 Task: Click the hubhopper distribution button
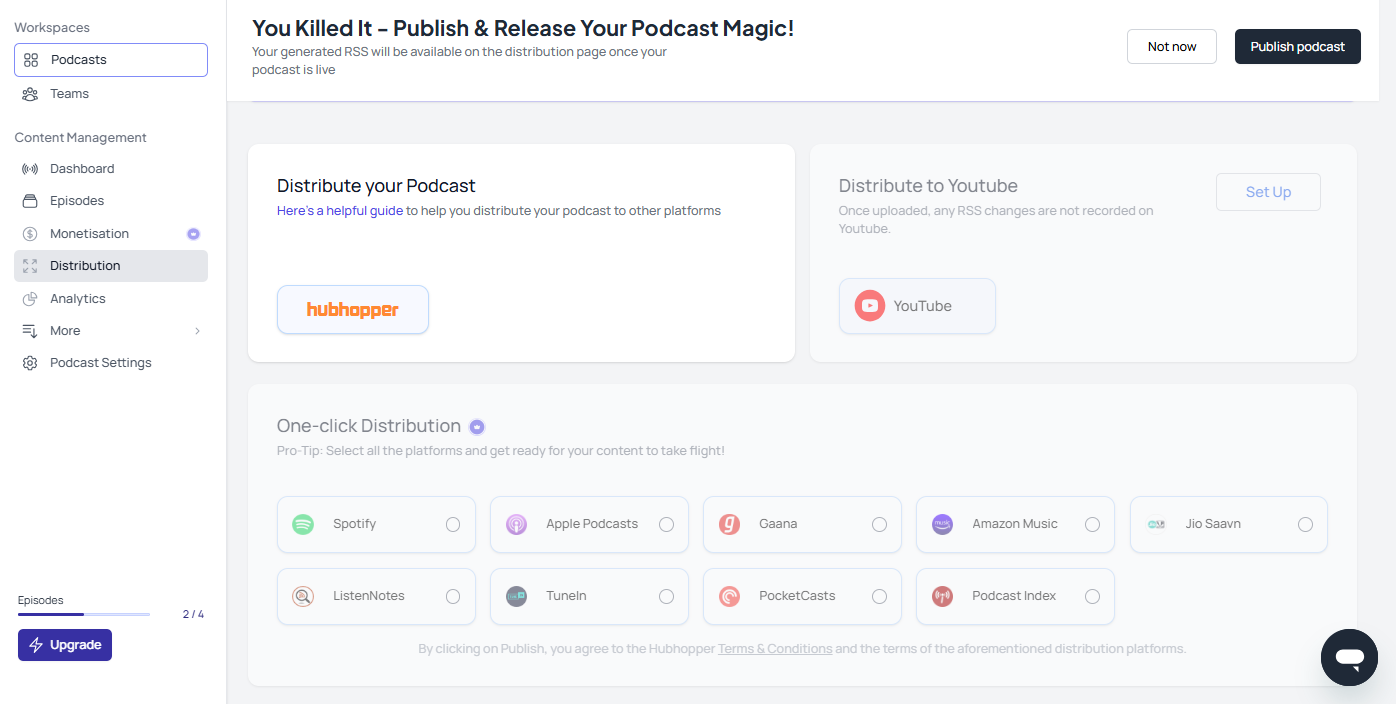point(353,310)
